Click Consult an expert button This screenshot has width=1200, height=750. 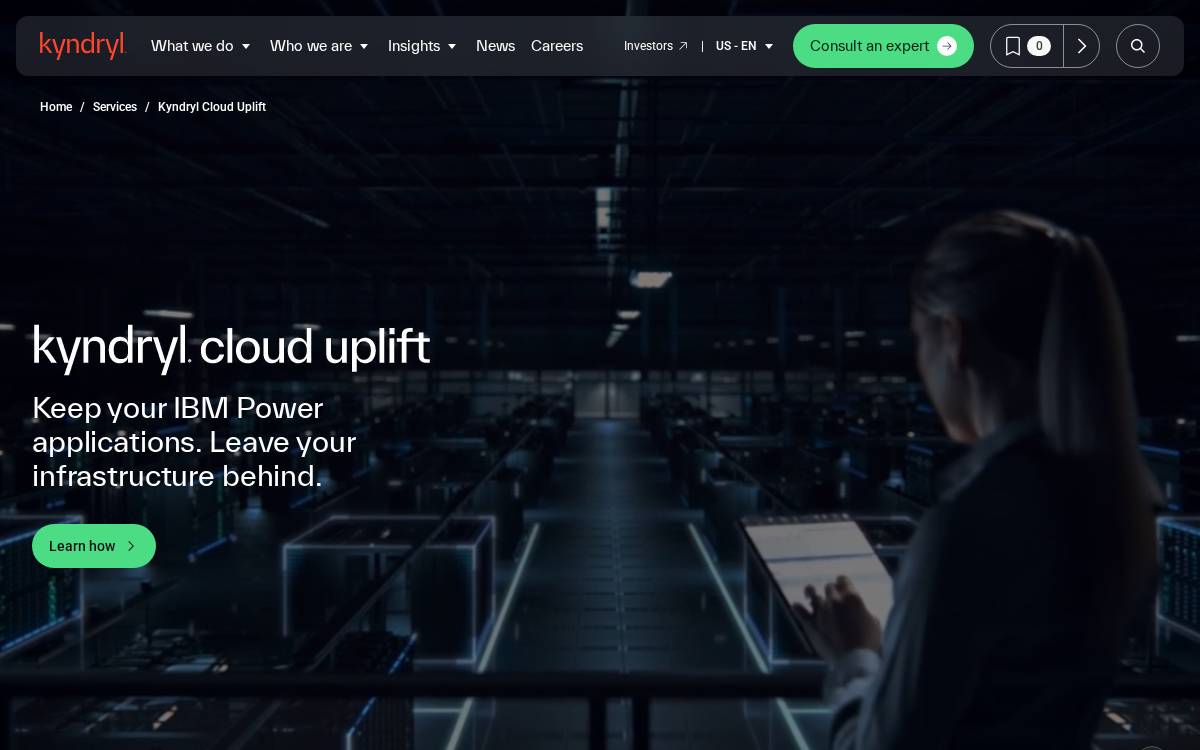(883, 46)
